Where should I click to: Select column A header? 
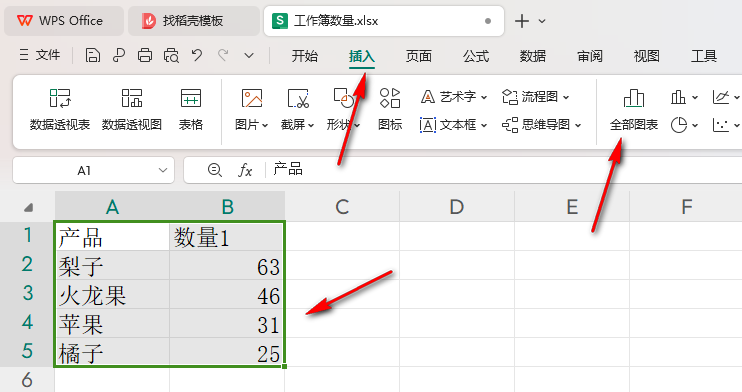tap(112, 206)
